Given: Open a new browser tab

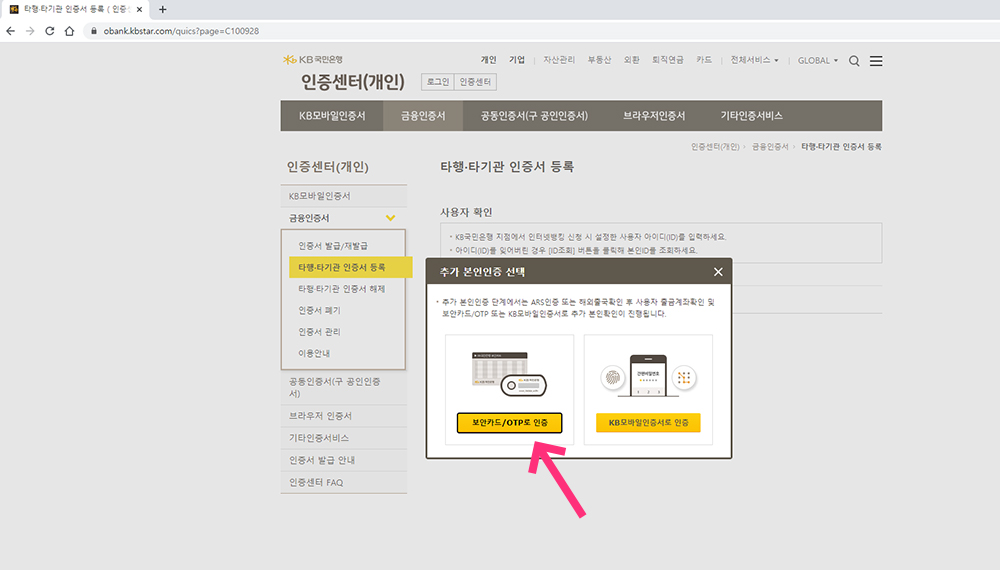Looking at the screenshot, I should point(163,10).
